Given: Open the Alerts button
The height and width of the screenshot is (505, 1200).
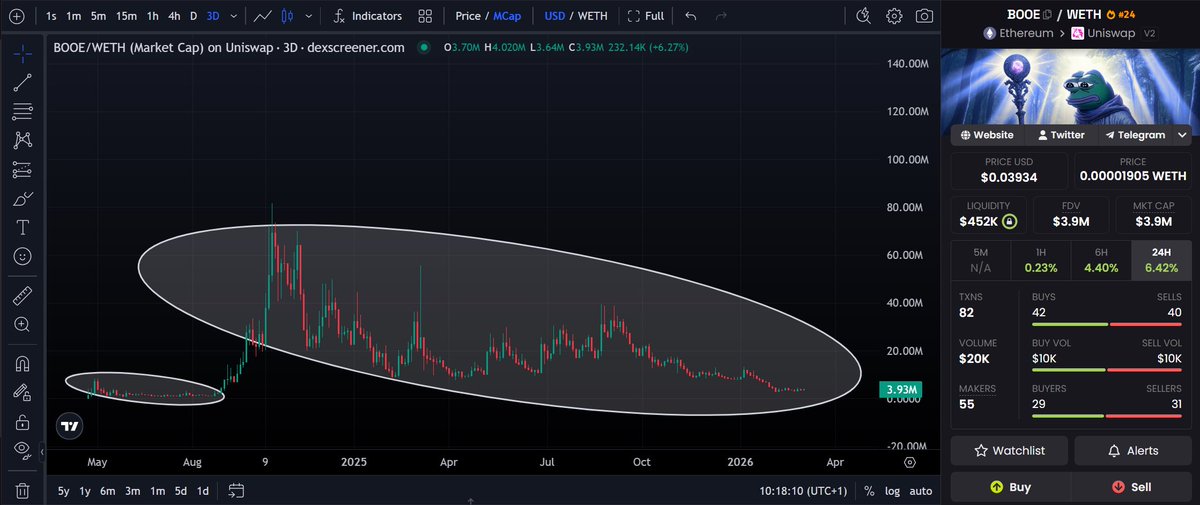Looking at the screenshot, I should click(x=1132, y=450).
